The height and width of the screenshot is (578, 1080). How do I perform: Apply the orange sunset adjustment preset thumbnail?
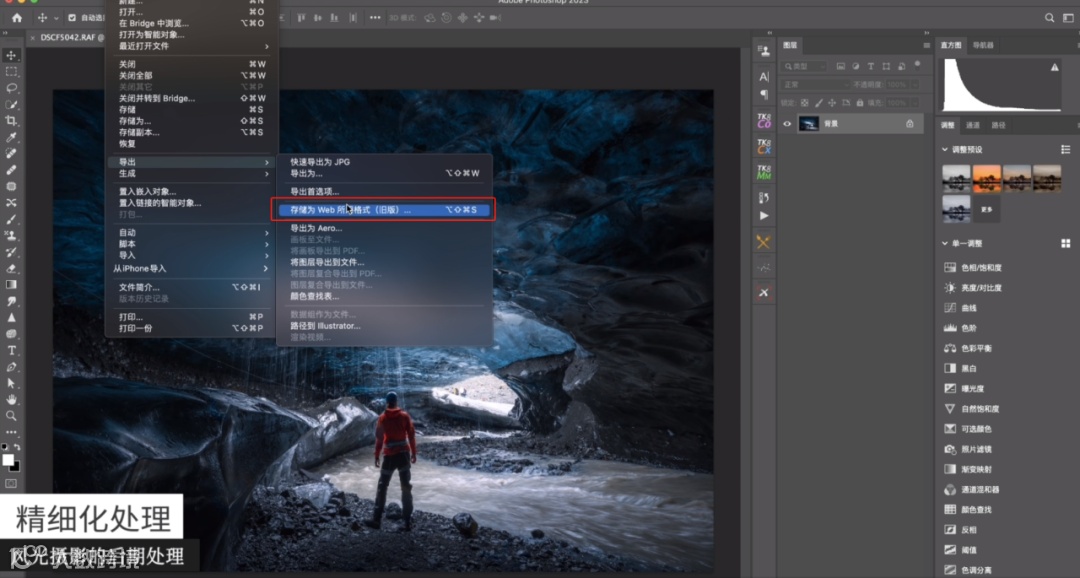[x=986, y=179]
